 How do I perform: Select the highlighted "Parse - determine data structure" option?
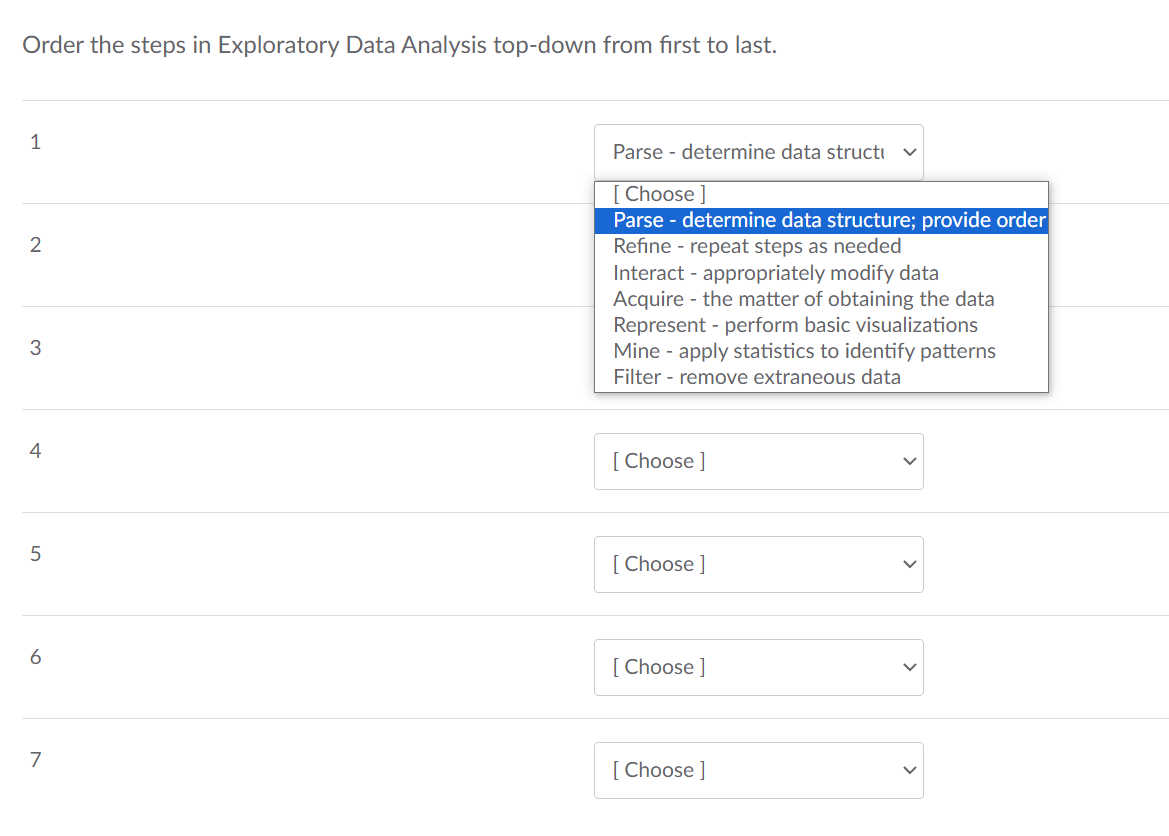pos(820,219)
